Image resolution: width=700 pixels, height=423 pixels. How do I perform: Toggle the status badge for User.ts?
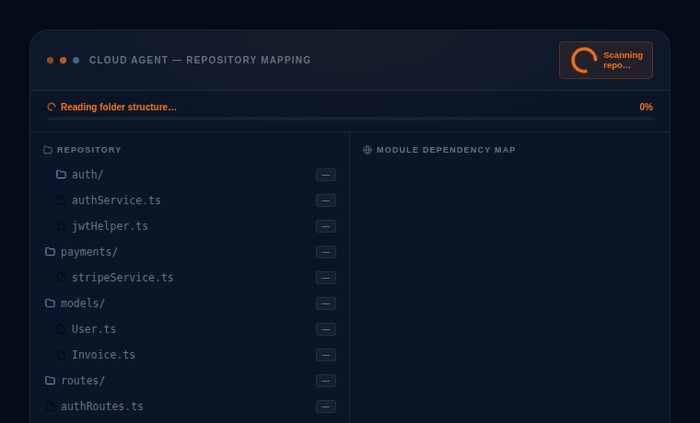[325, 329]
